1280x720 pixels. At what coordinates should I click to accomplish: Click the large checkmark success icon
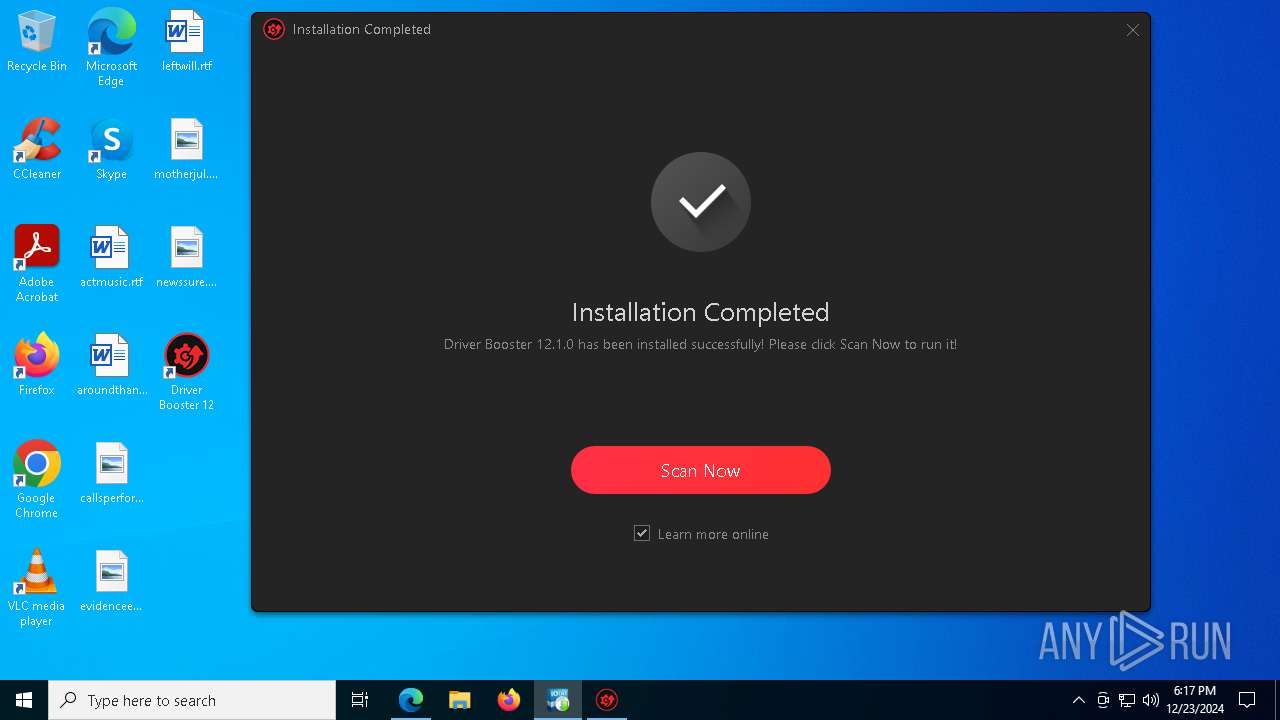pos(700,202)
